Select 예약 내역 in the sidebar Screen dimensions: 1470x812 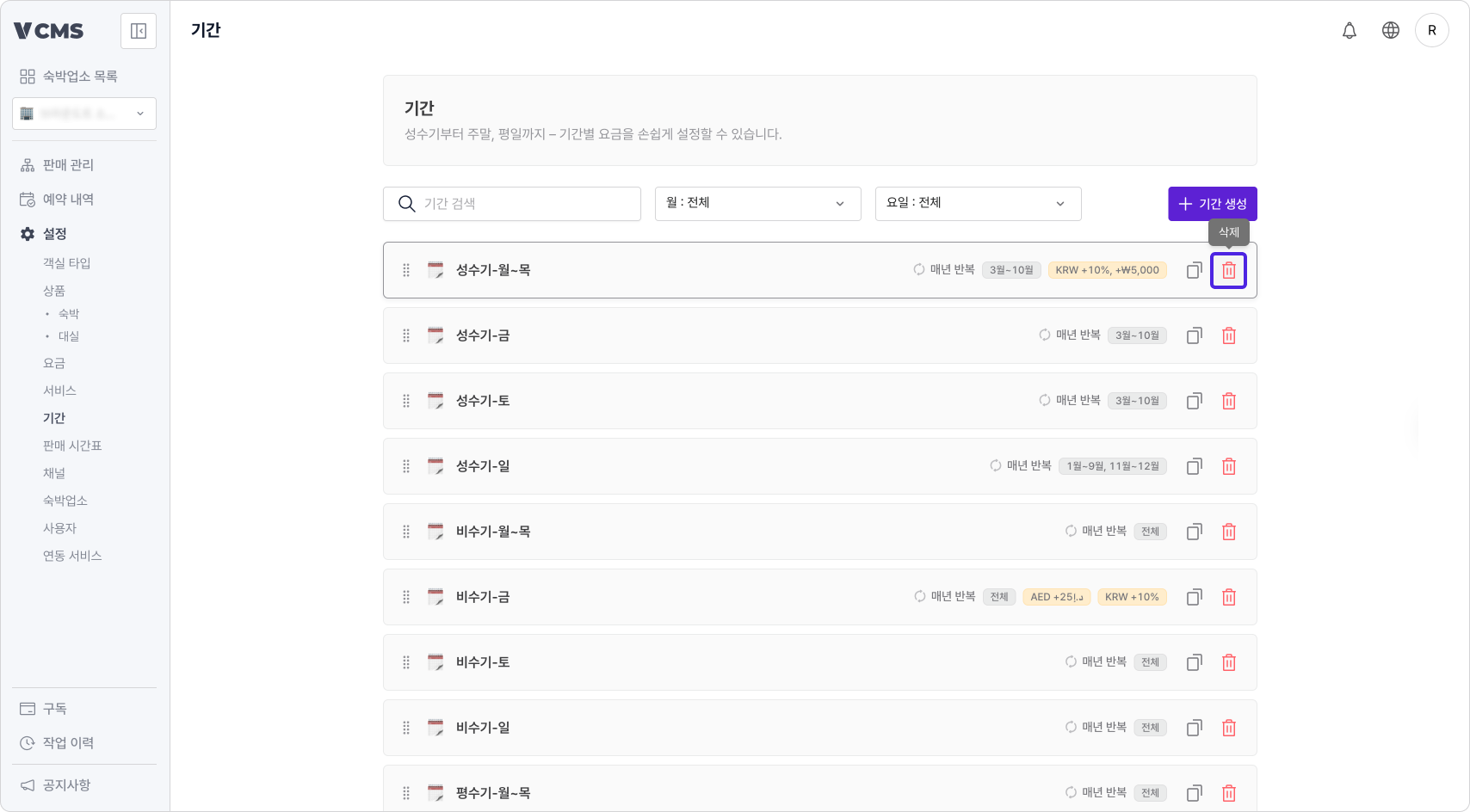[69, 199]
